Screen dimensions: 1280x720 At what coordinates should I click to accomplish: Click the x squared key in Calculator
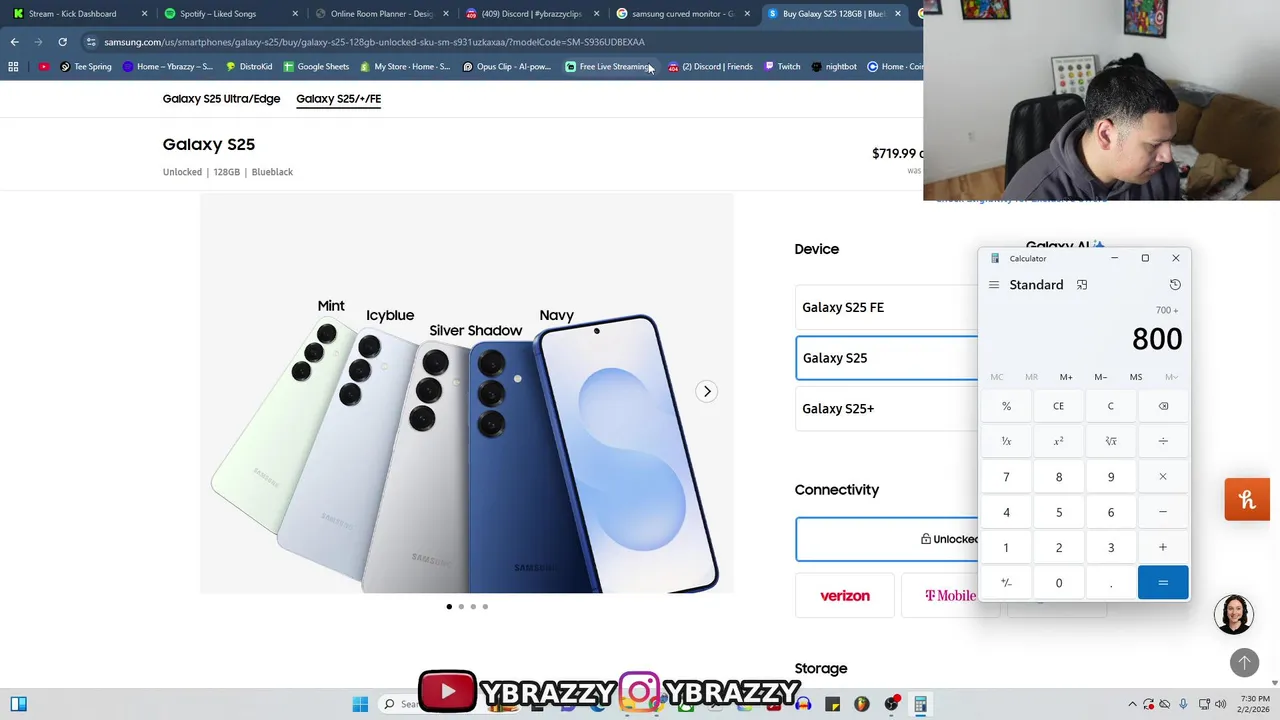point(1059,441)
